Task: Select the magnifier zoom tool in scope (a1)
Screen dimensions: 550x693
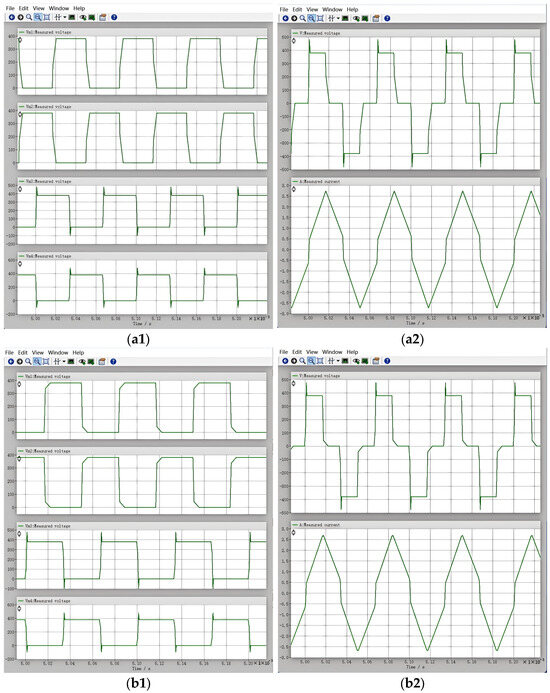Action: click(29, 17)
